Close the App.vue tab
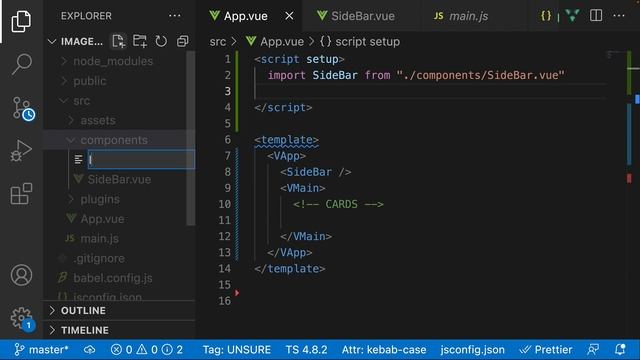Screen dimensions: 640x360 click(x=289, y=16)
